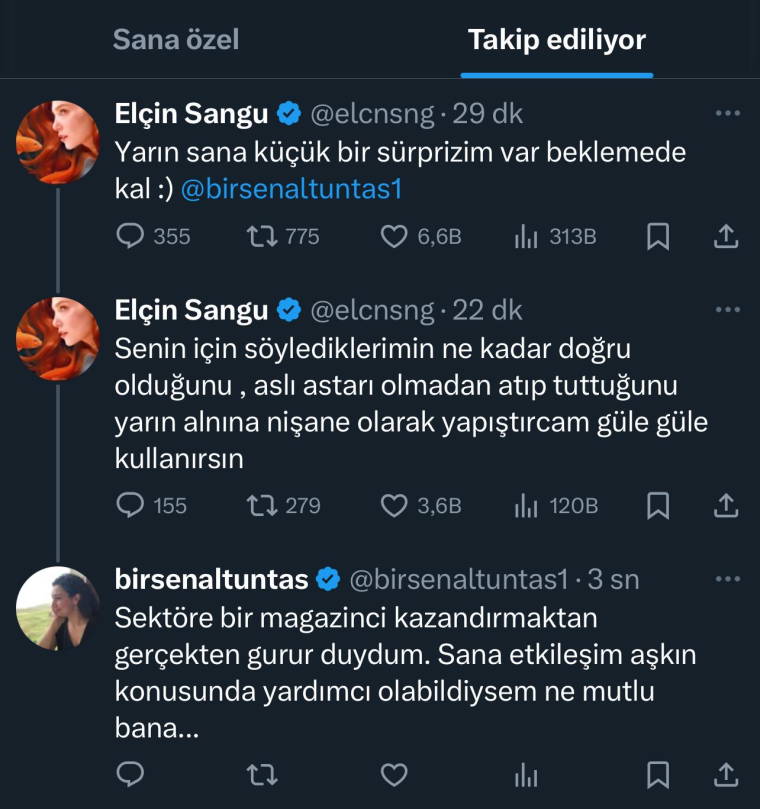Share the tweet with 120B views

[726, 506]
